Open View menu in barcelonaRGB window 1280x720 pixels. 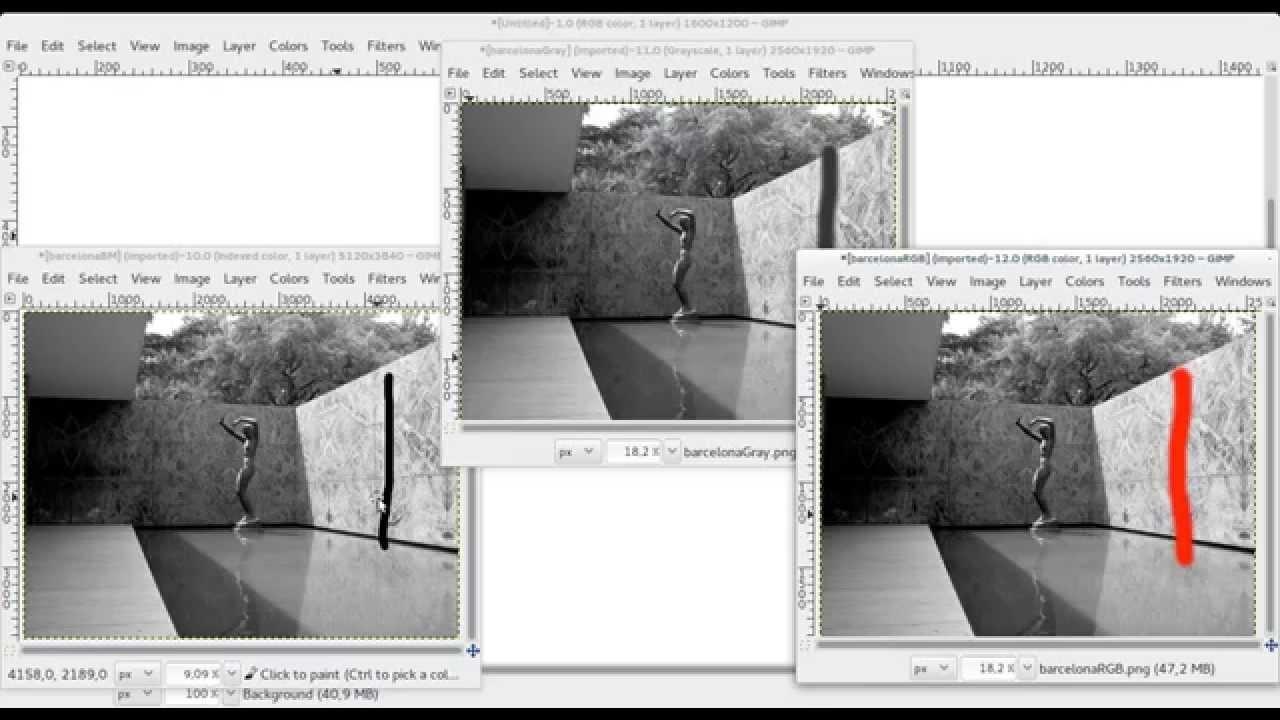[x=941, y=282]
